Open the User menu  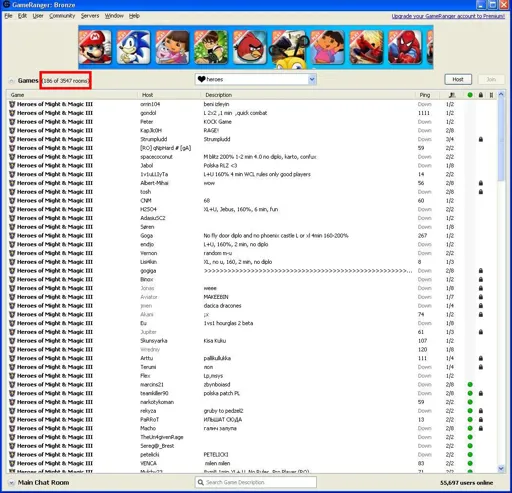[38, 16]
